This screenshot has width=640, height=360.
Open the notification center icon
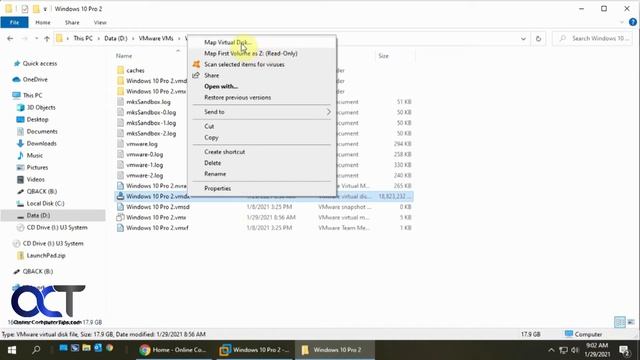point(624,350)
